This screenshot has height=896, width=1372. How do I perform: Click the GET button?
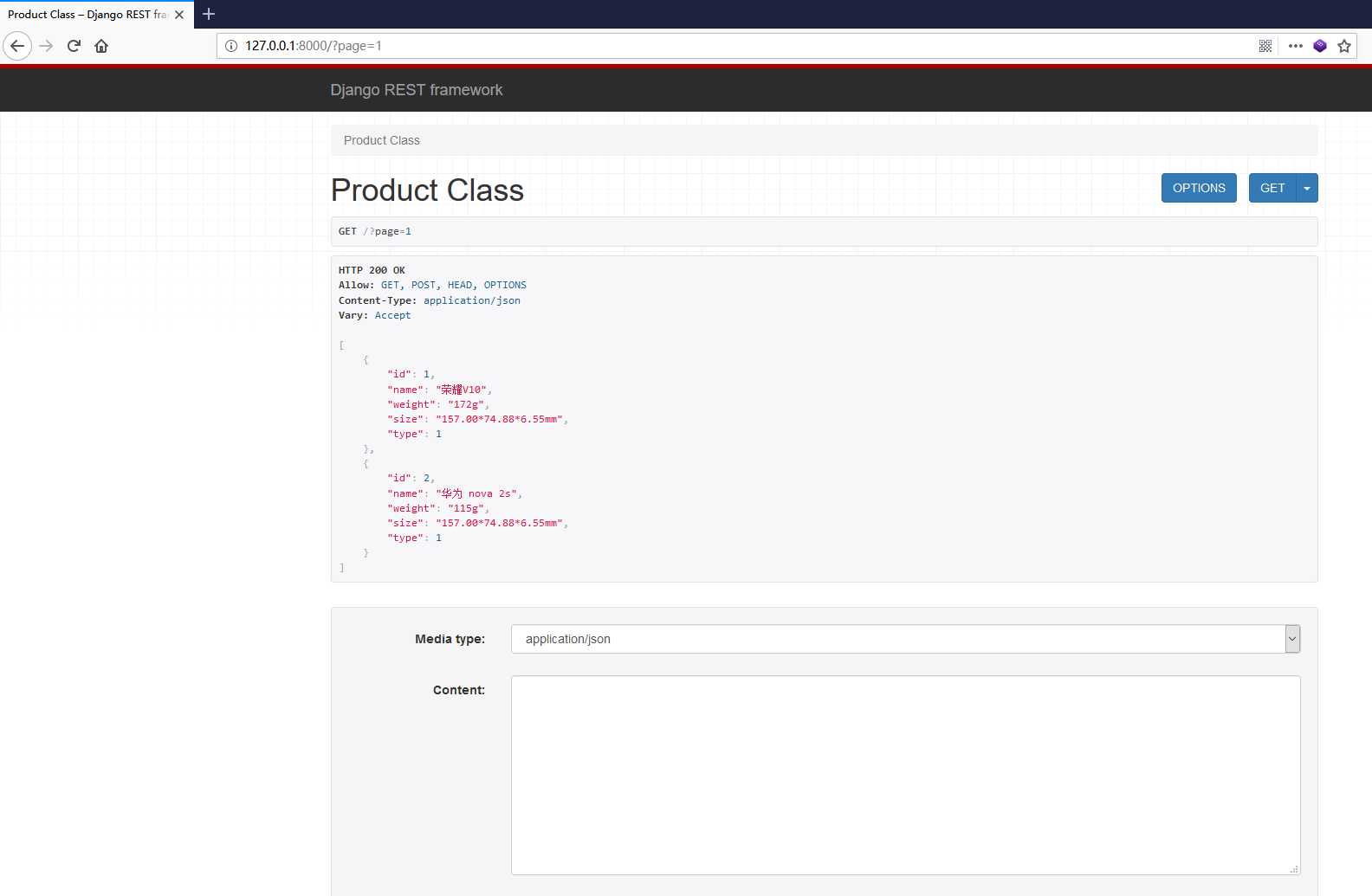(x=1272, y=188)
